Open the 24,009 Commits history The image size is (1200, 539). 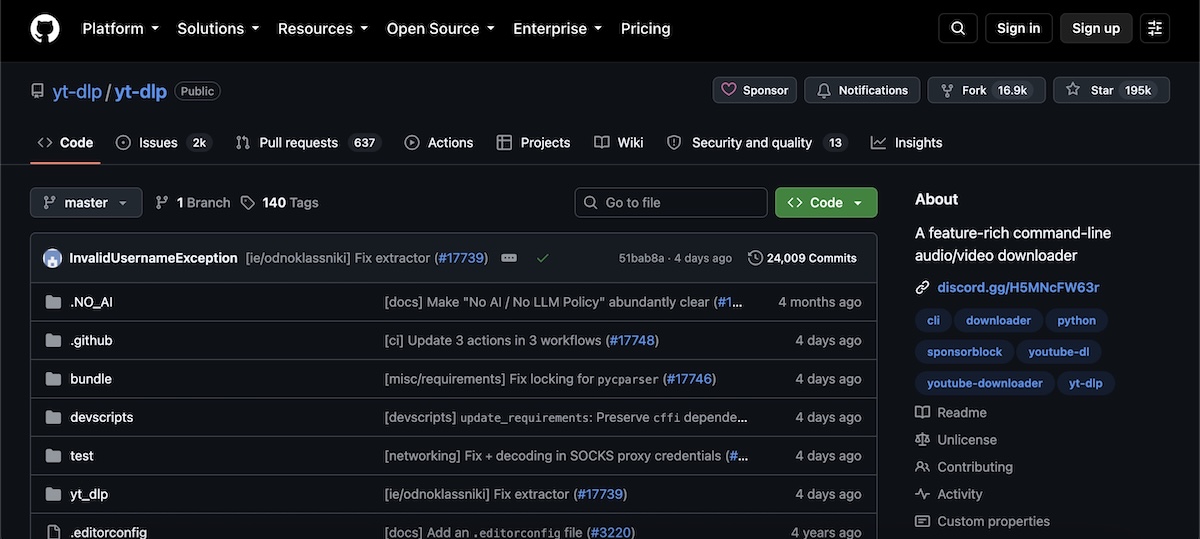[802, 258]
